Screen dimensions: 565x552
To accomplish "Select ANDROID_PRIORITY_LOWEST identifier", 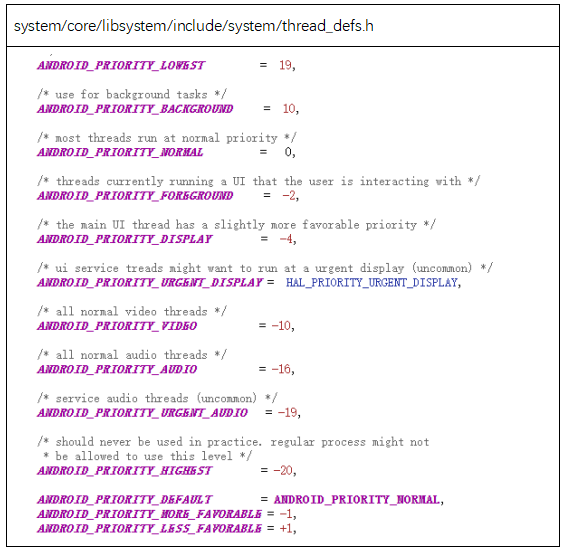I will (x=121, y=65).
